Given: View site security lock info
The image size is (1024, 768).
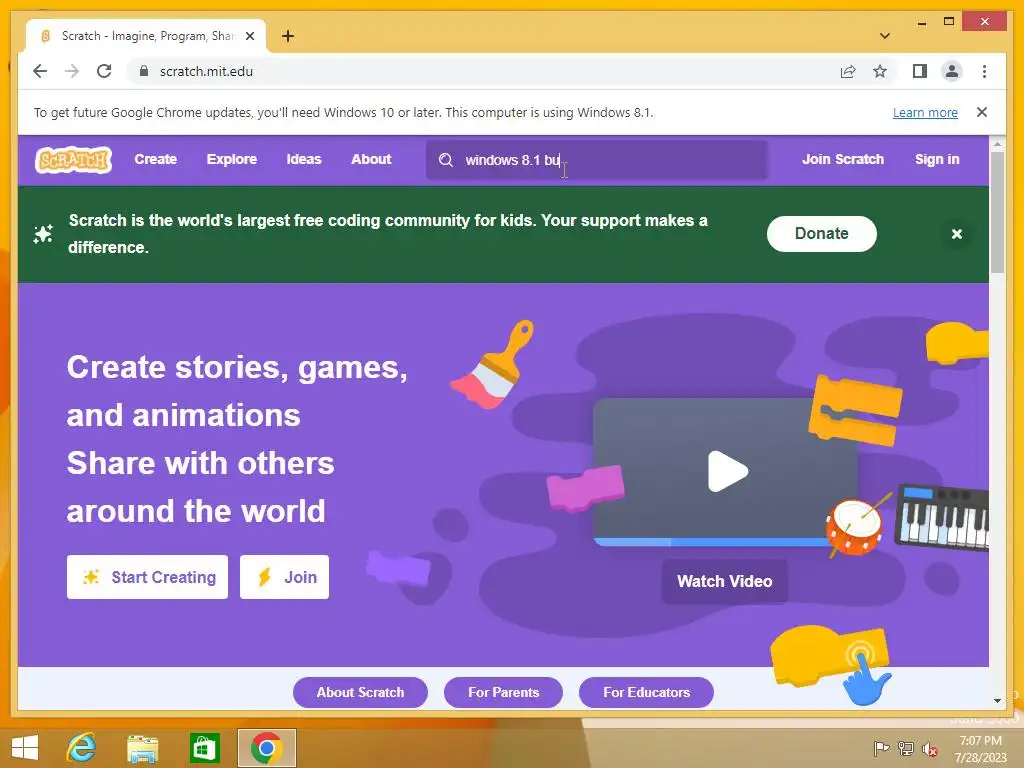Looking at the screenshot, I should [x=144, y=71].
